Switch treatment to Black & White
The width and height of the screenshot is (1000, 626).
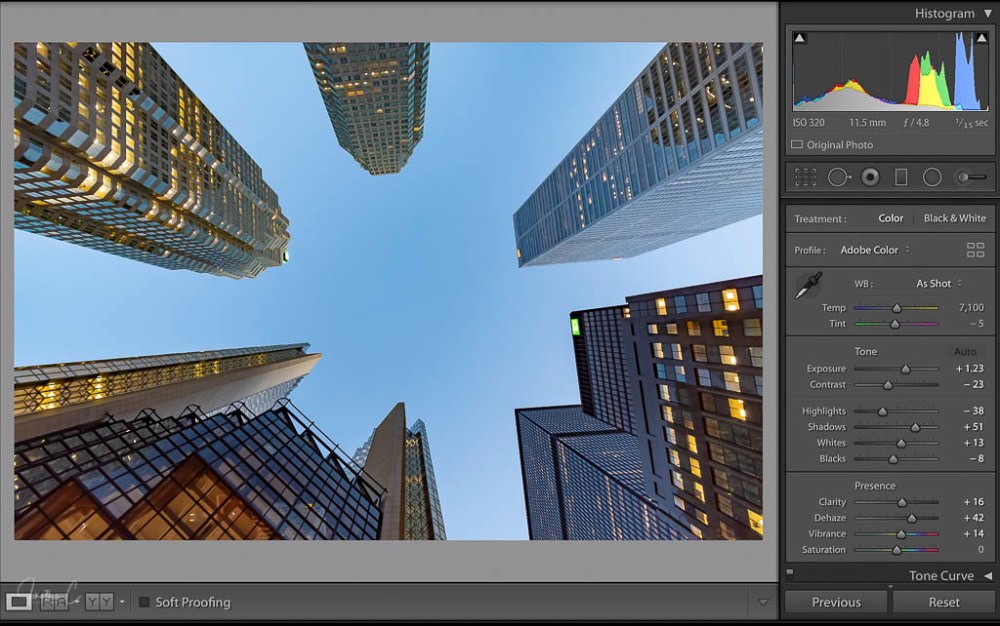coord(954,218)
